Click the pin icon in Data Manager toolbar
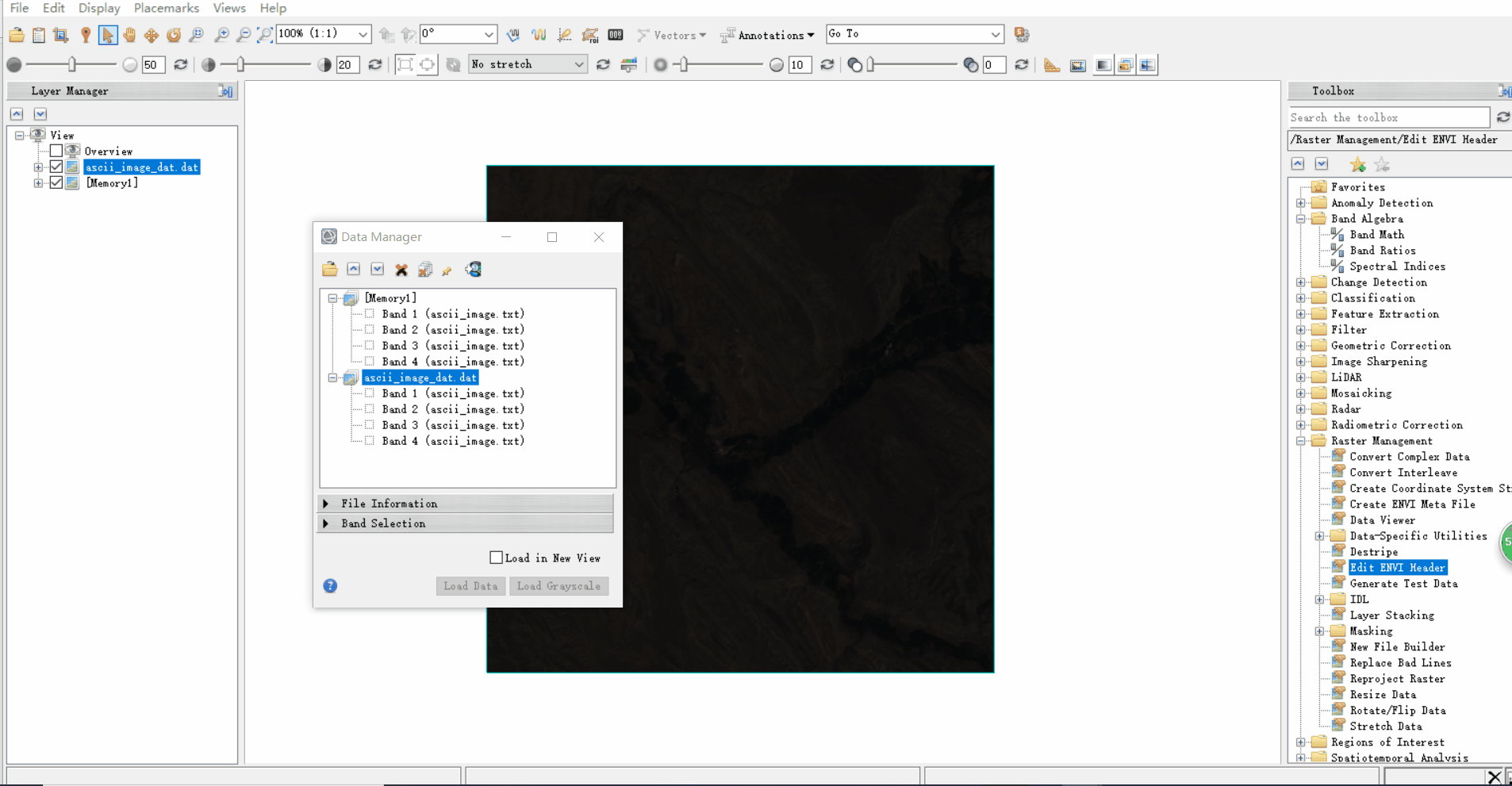The height and width of the screenshot is (786, 1512). pyautogui.click(x=447, y=270)
